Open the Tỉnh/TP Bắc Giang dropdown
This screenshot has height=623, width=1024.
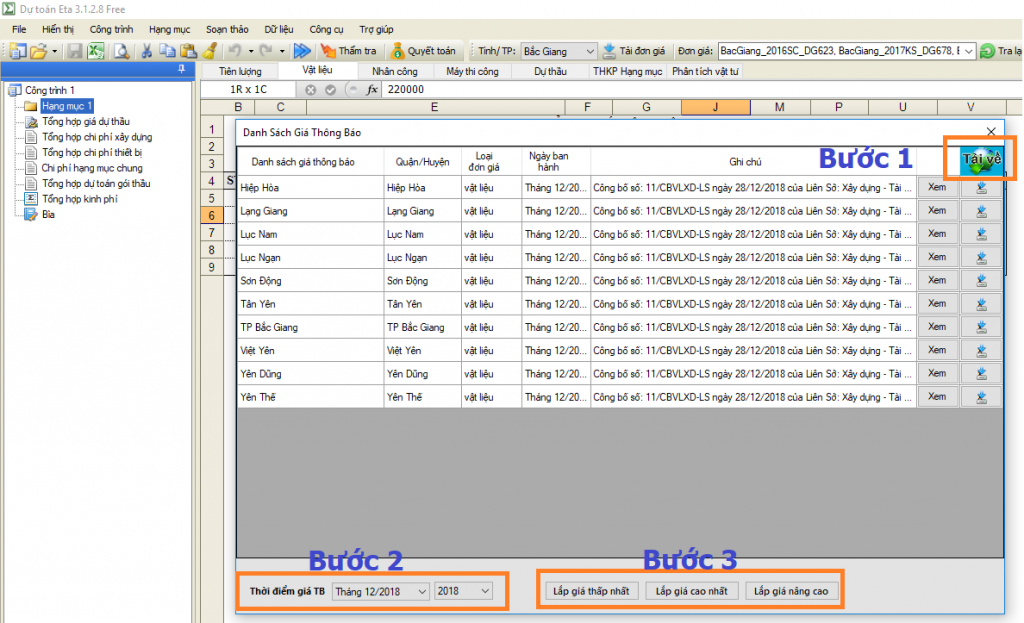coord(587,51)
